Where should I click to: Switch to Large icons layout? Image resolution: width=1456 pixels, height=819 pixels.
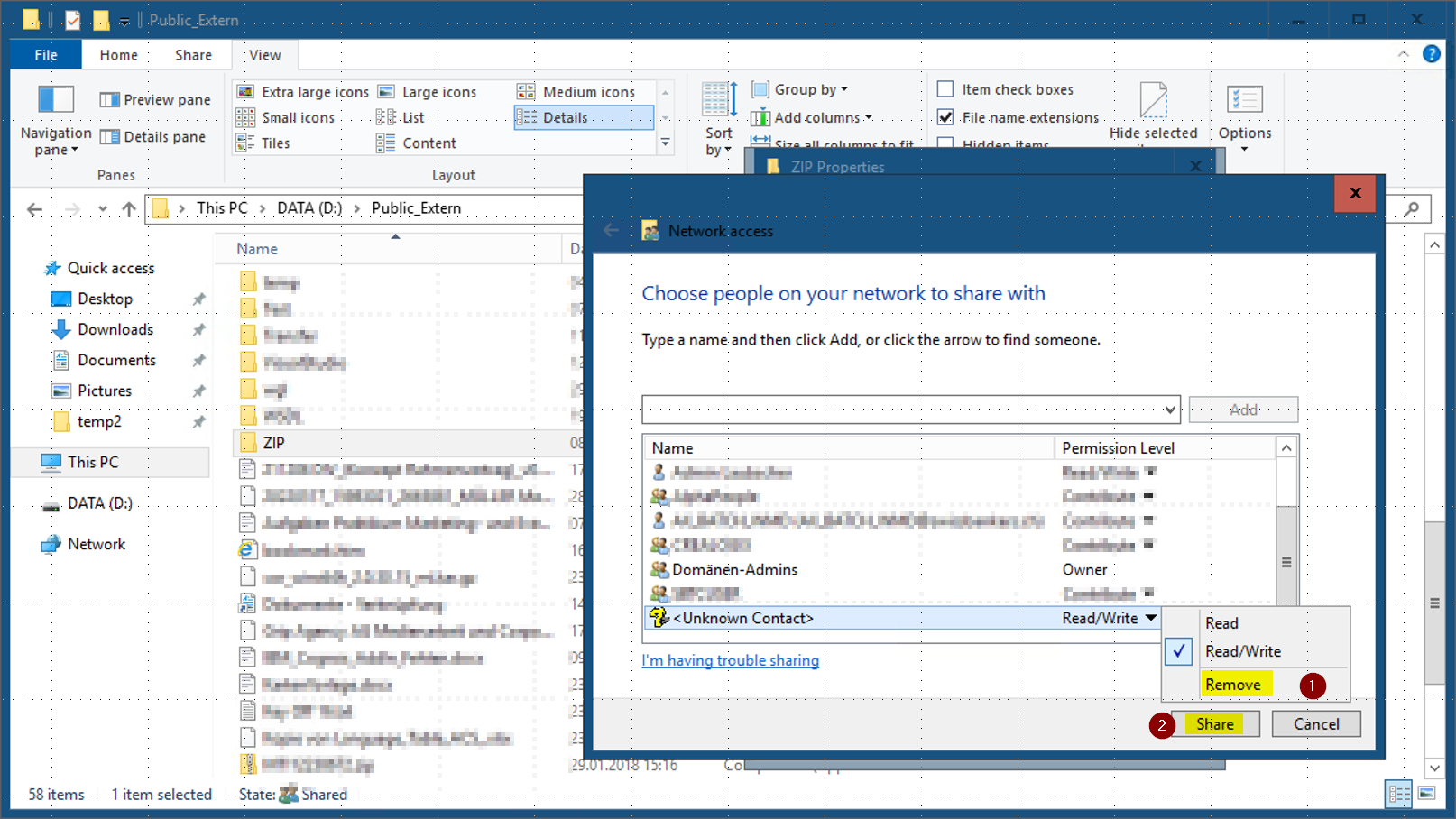click(x=427, y=92)
